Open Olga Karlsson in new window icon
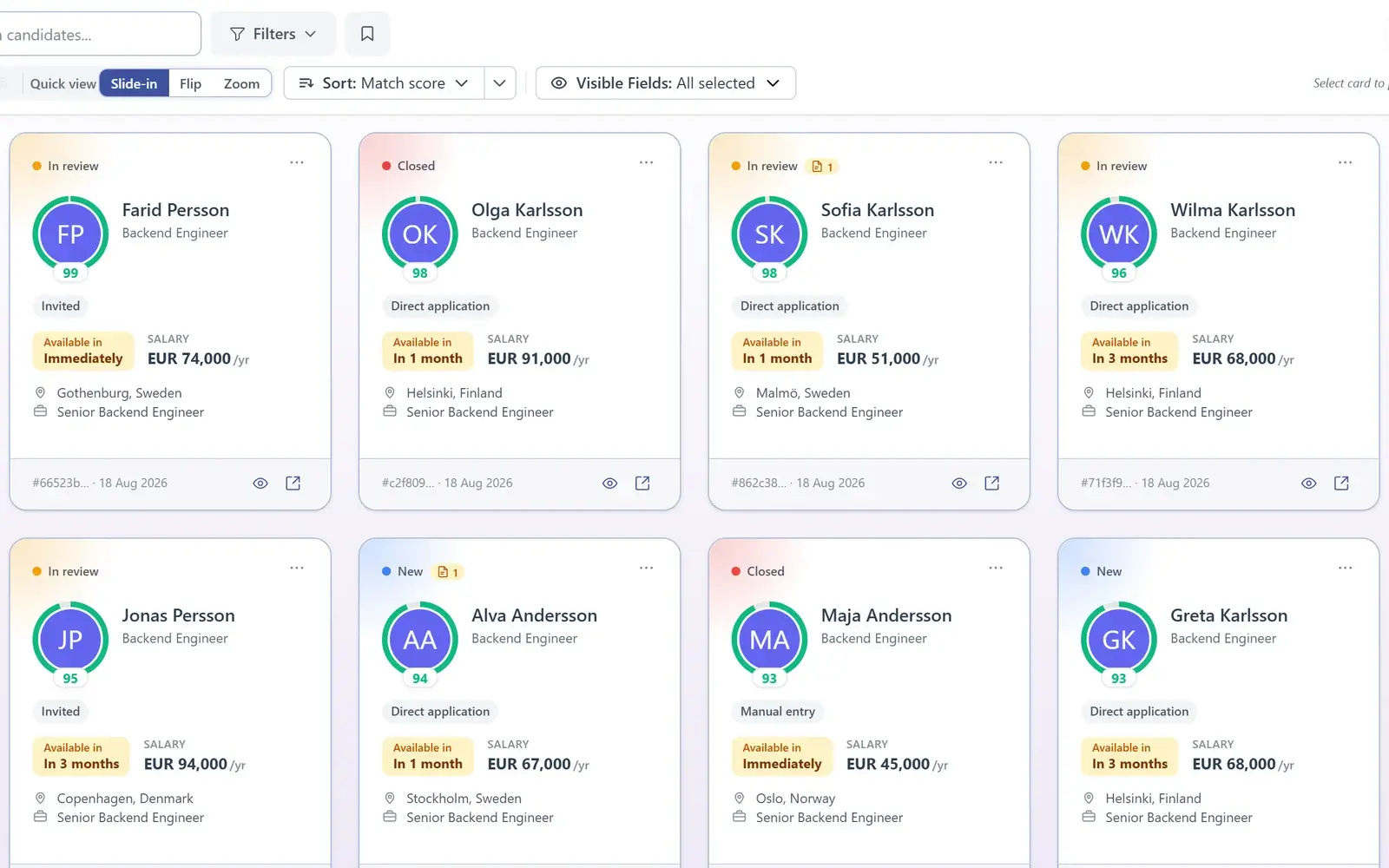 pyautogui.click(x=642, y=483)
